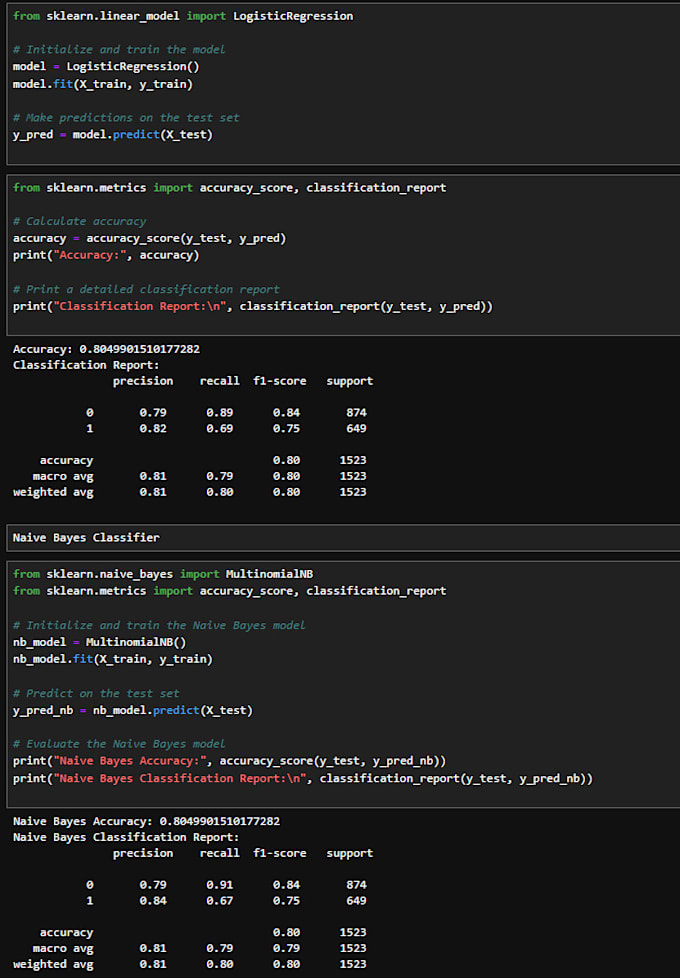This screenshot has height=978, width=680.
Task: Click the print("Accuracy:", accuracy) statement
Action: tap(105, 254)
